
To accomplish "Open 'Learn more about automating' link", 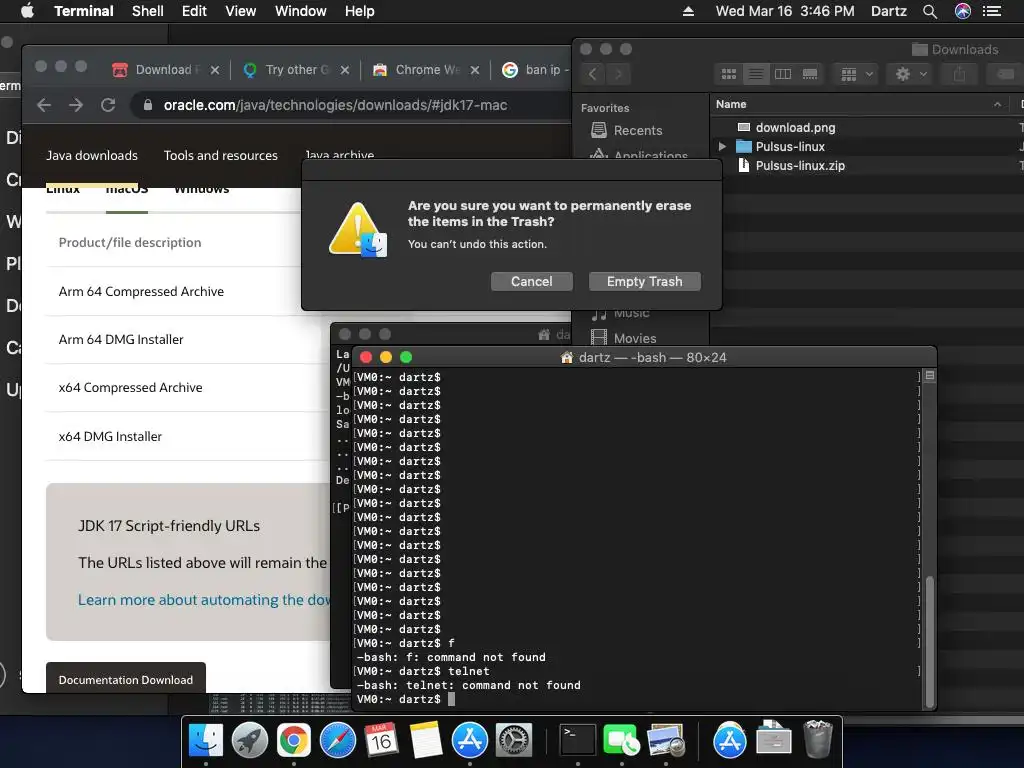I will pyautogui.click(x=204, y=600).
